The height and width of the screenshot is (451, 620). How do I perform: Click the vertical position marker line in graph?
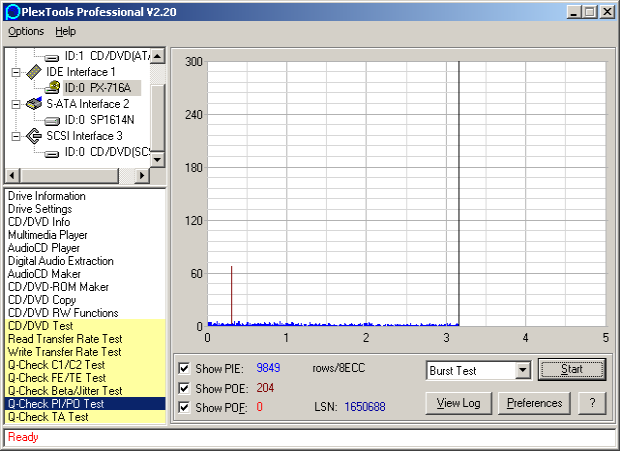(459, 194)
